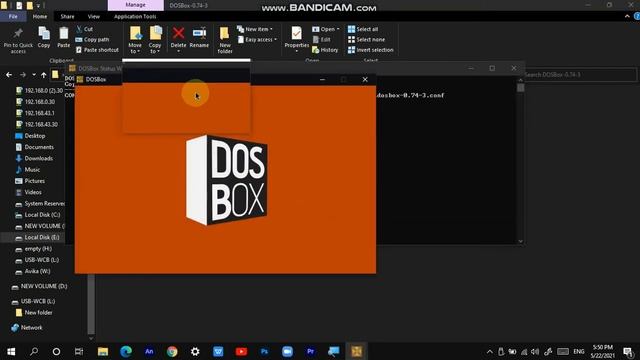The width and height of the screenshot is (640, 360).
Task: Open the recent locations dropdown arrow
Action: point(34,75)
